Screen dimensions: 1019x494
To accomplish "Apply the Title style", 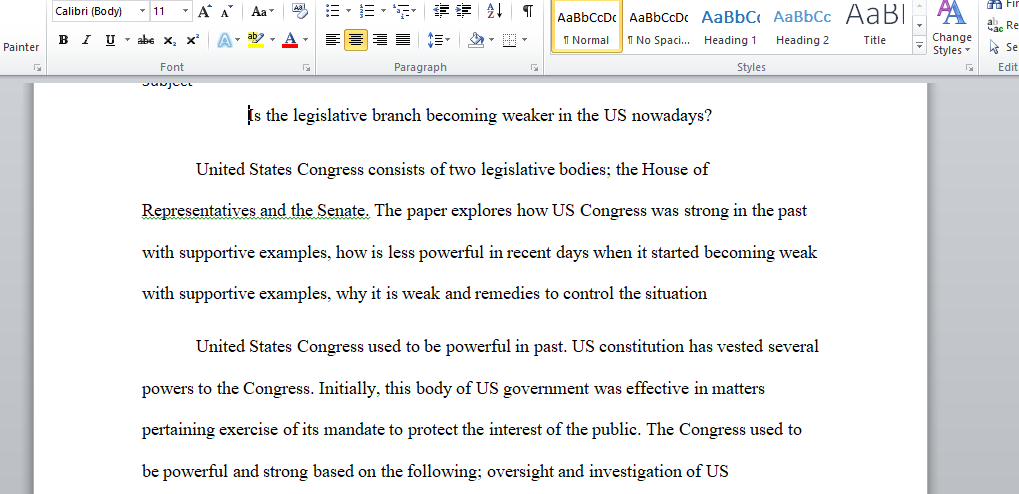I will (875, 27).
